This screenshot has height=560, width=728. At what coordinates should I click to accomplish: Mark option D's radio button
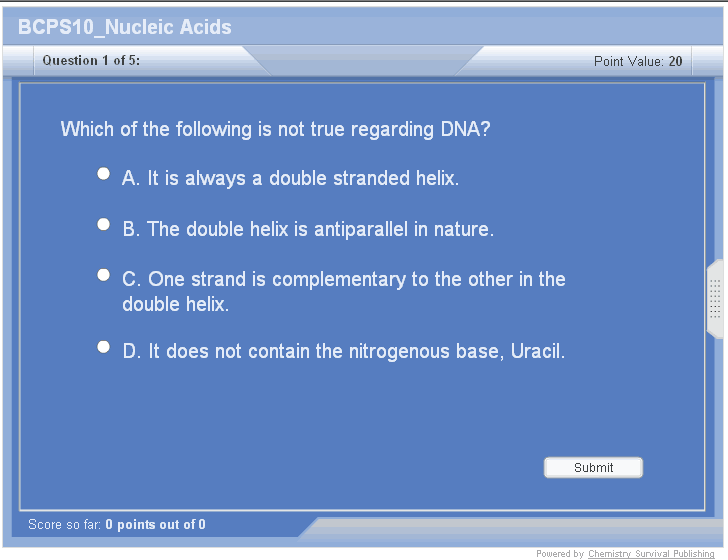(103, 347)
